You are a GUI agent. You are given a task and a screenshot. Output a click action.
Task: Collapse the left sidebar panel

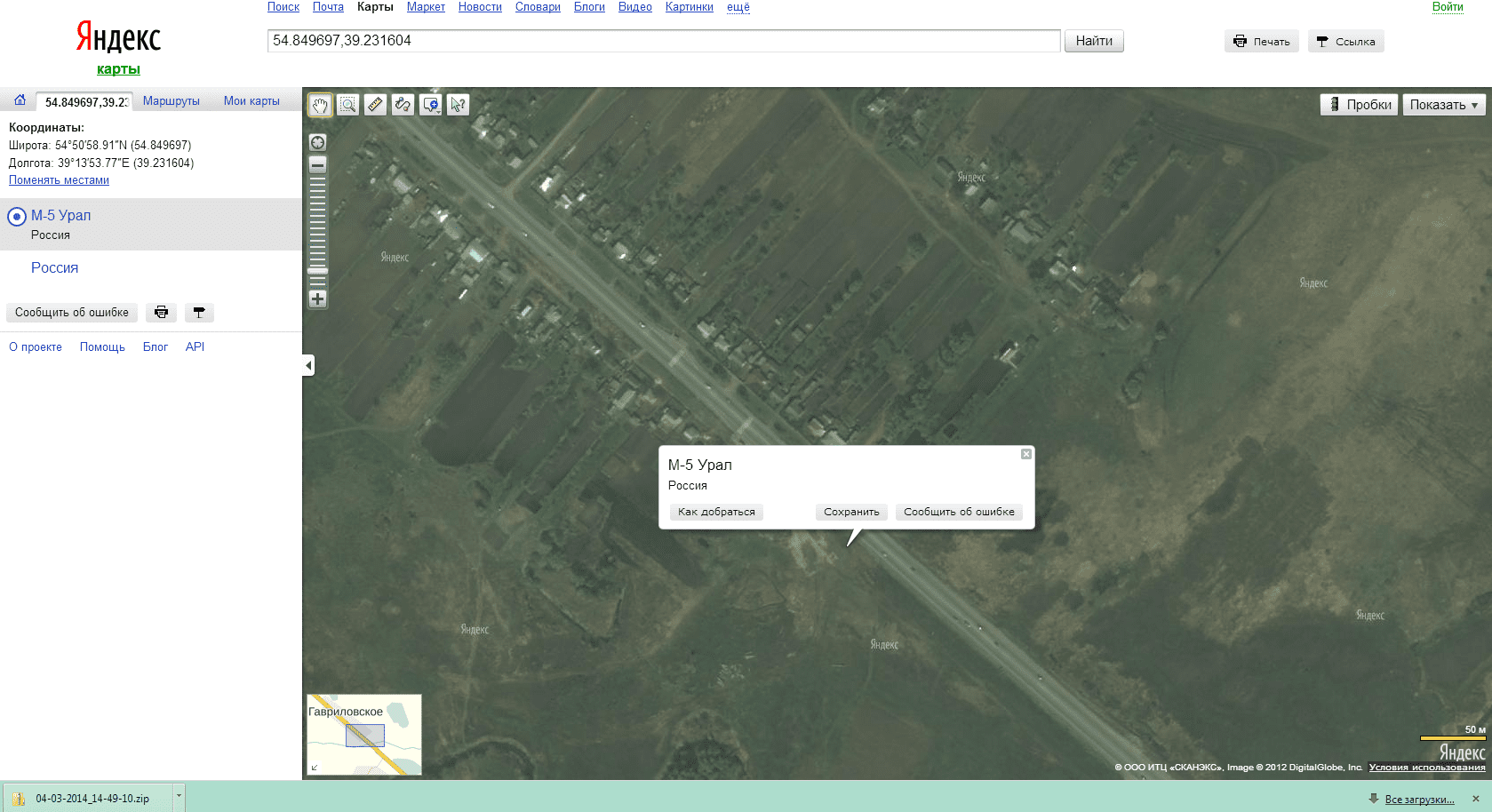click(x=308, y=365)
